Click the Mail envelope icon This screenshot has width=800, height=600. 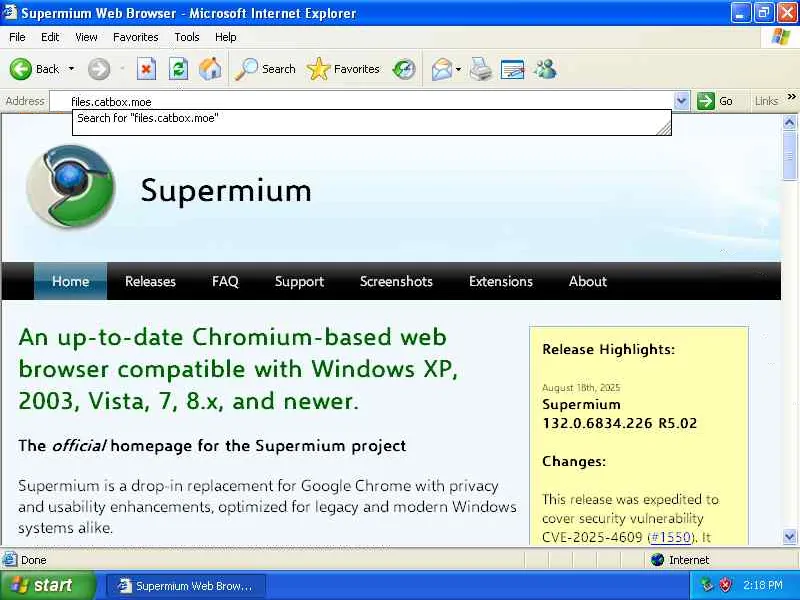coord(442,69)
